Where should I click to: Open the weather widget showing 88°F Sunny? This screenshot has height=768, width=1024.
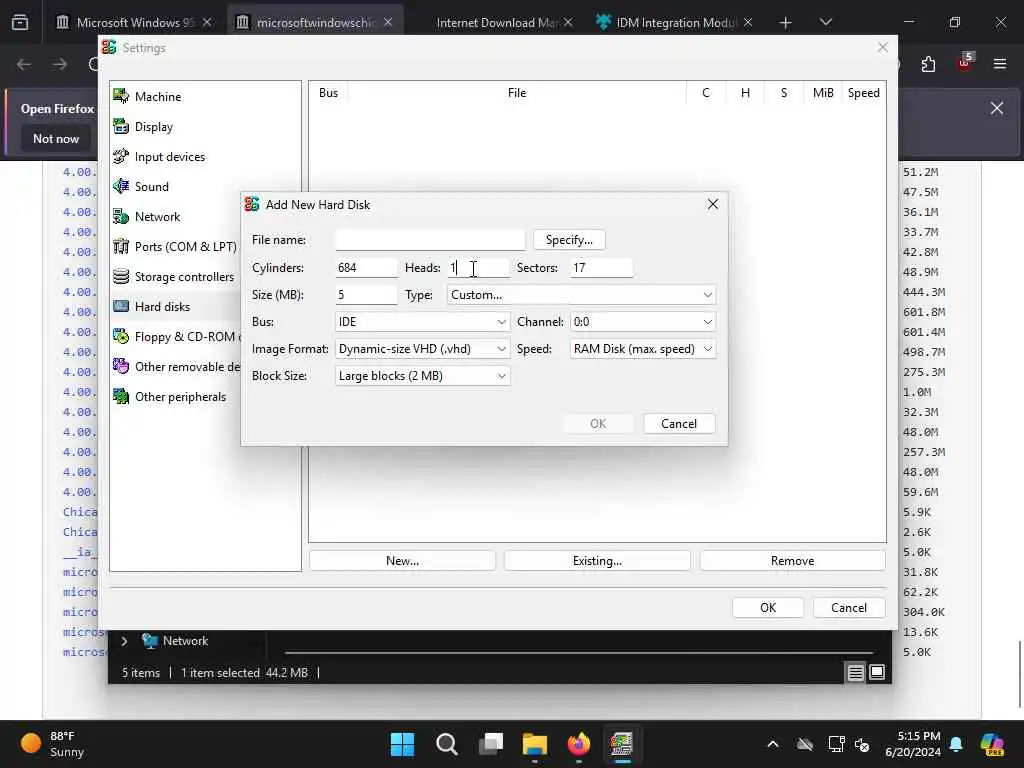(x=54, y=744)
